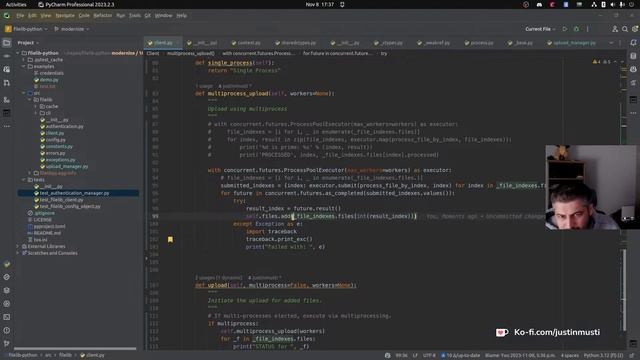Select constants.py in project tree
The image size is (640, 360).
(x=59, y=147)
